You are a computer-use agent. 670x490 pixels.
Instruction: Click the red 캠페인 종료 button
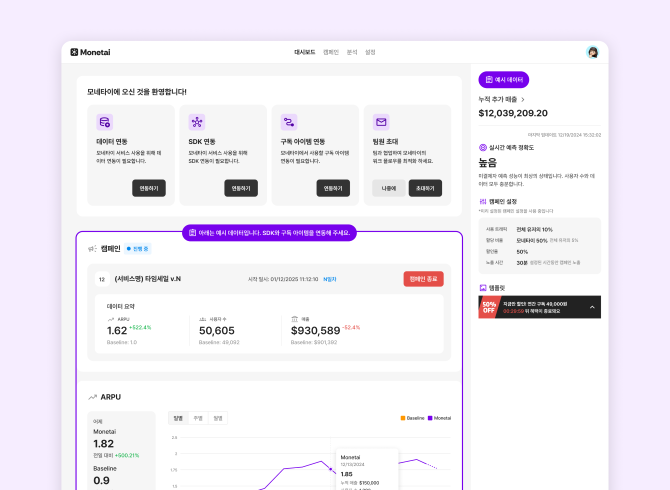[423, 279]
